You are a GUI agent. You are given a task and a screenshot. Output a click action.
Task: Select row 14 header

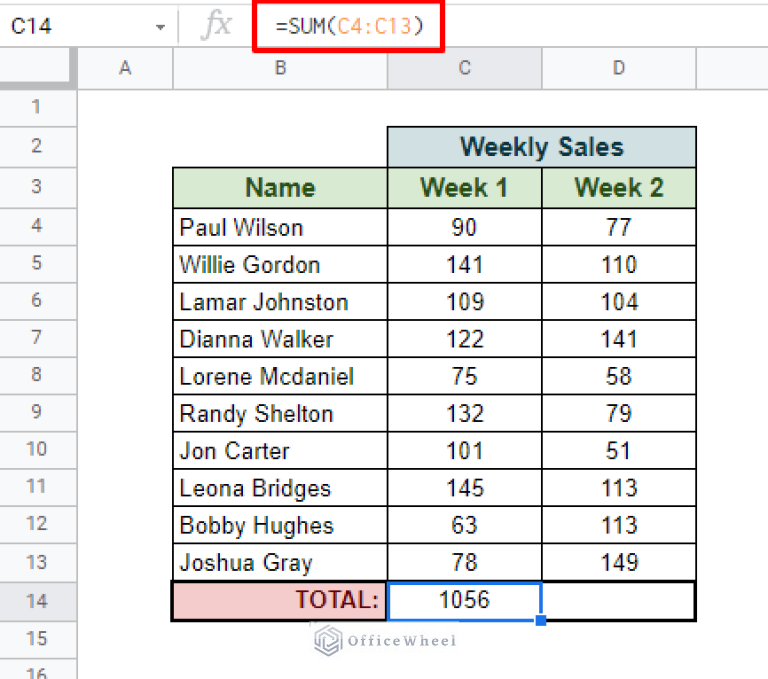click(38, 600)
